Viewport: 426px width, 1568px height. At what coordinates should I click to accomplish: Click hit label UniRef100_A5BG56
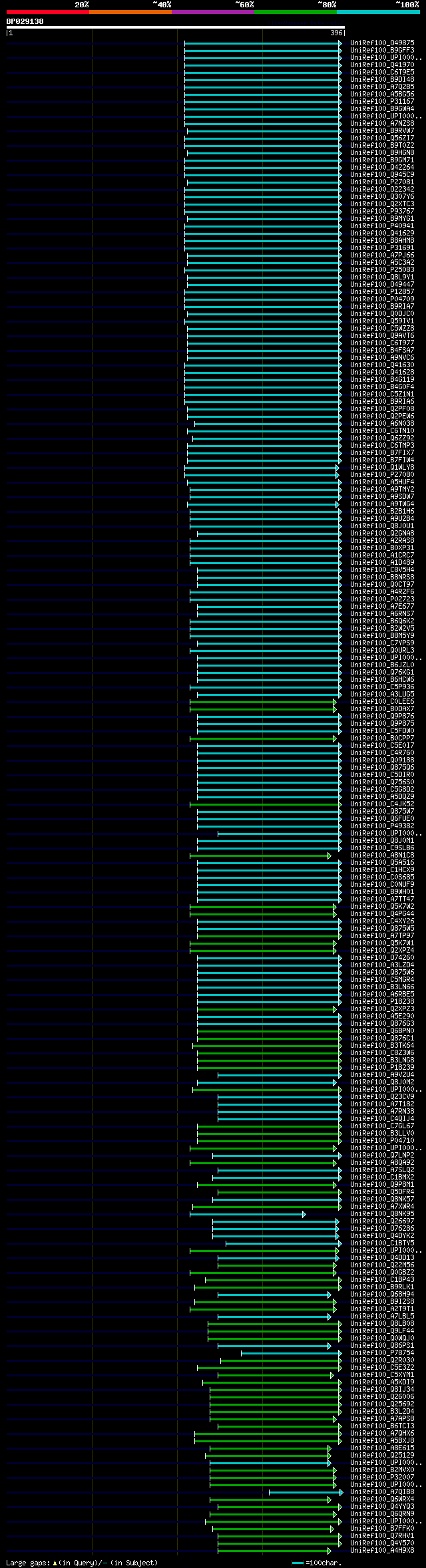[x=382, y=94]
